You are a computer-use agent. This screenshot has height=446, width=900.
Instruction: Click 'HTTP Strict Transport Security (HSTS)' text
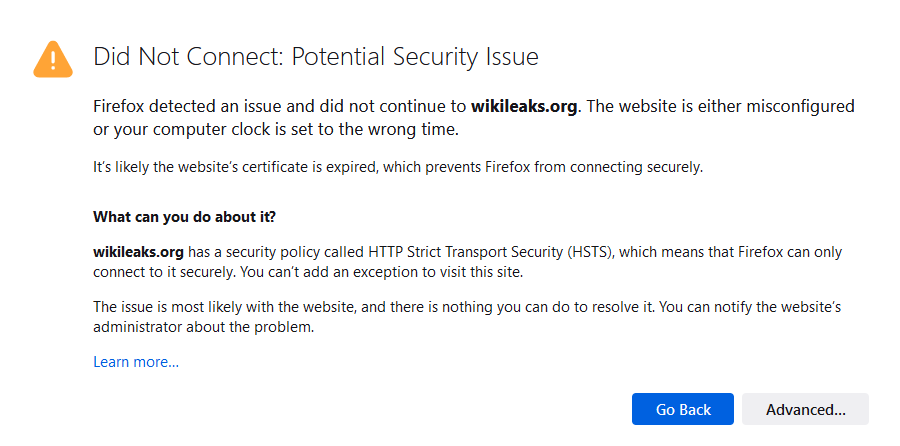coord(473,253)
